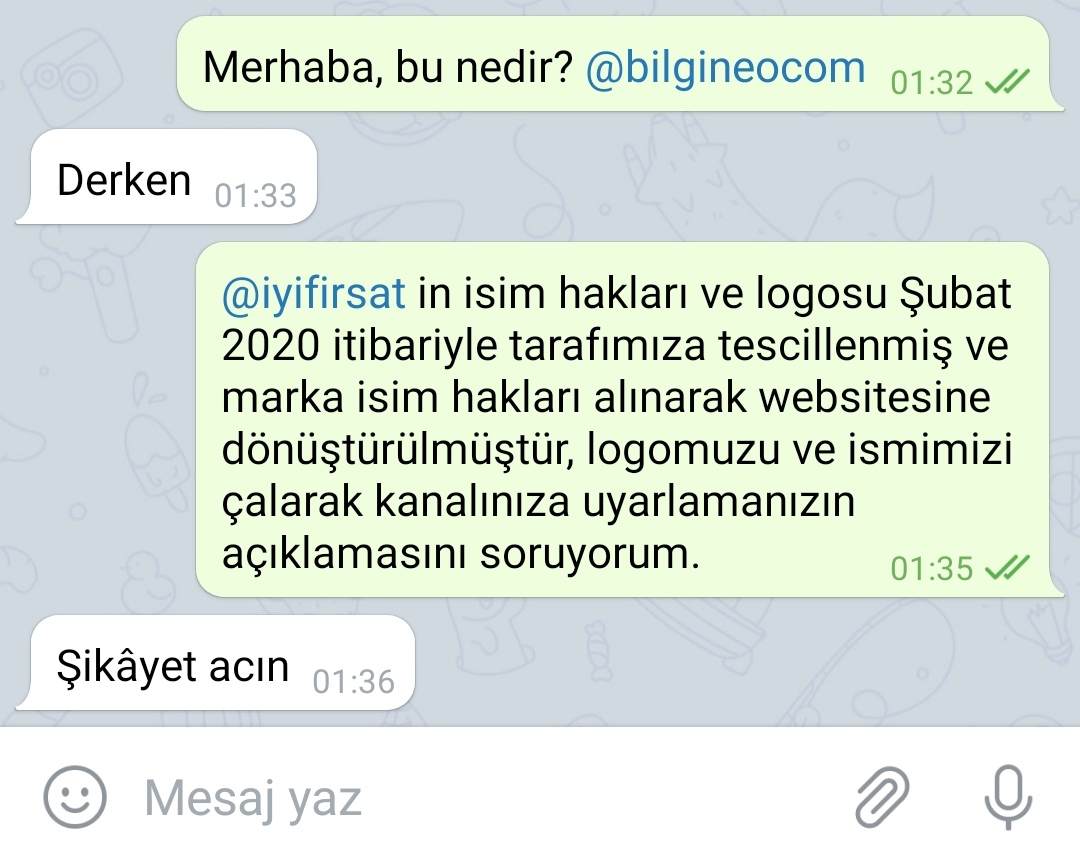Open the @bilgineocom mention link

click(x=725, y=68)
